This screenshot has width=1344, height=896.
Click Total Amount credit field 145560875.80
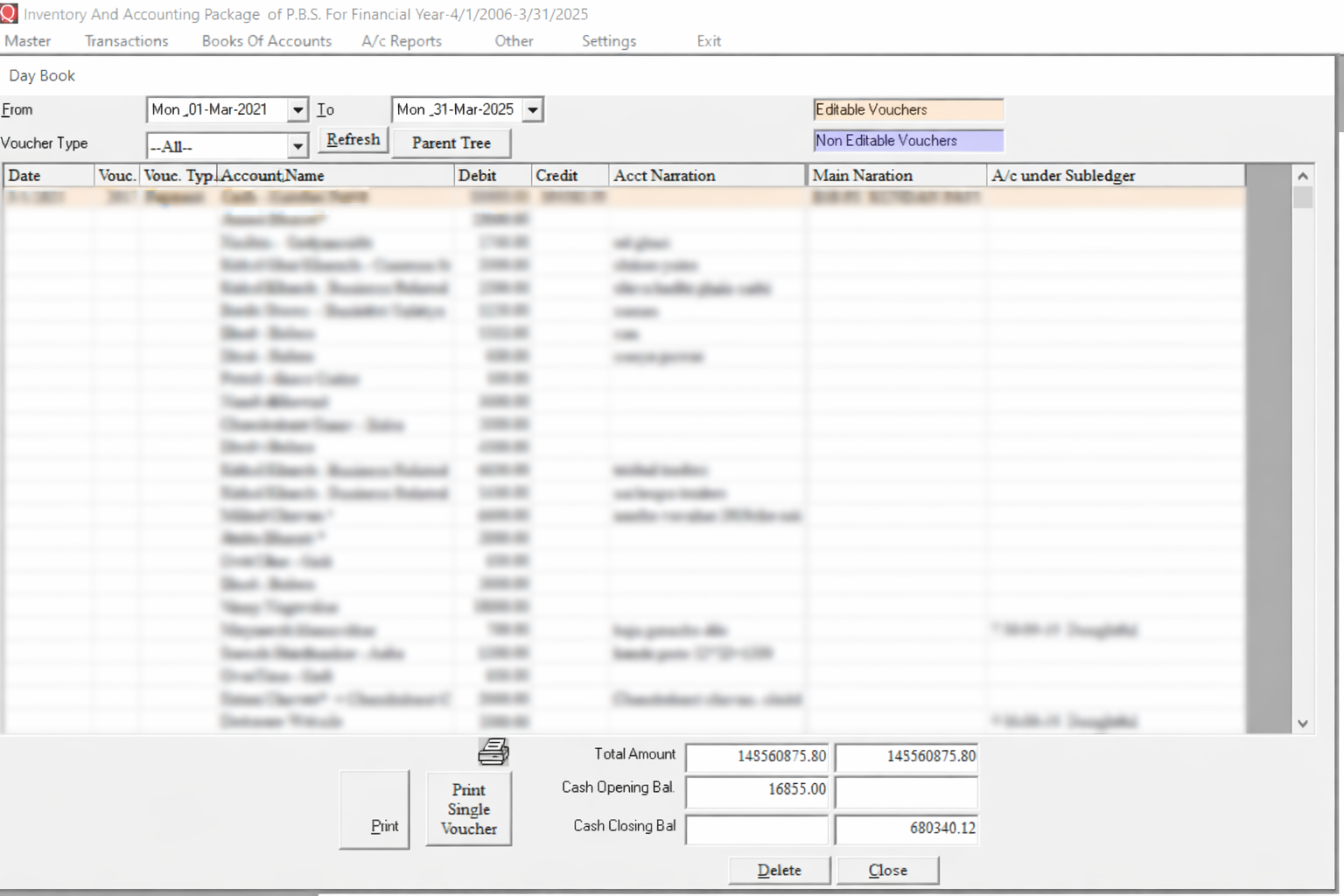point(906,756)
